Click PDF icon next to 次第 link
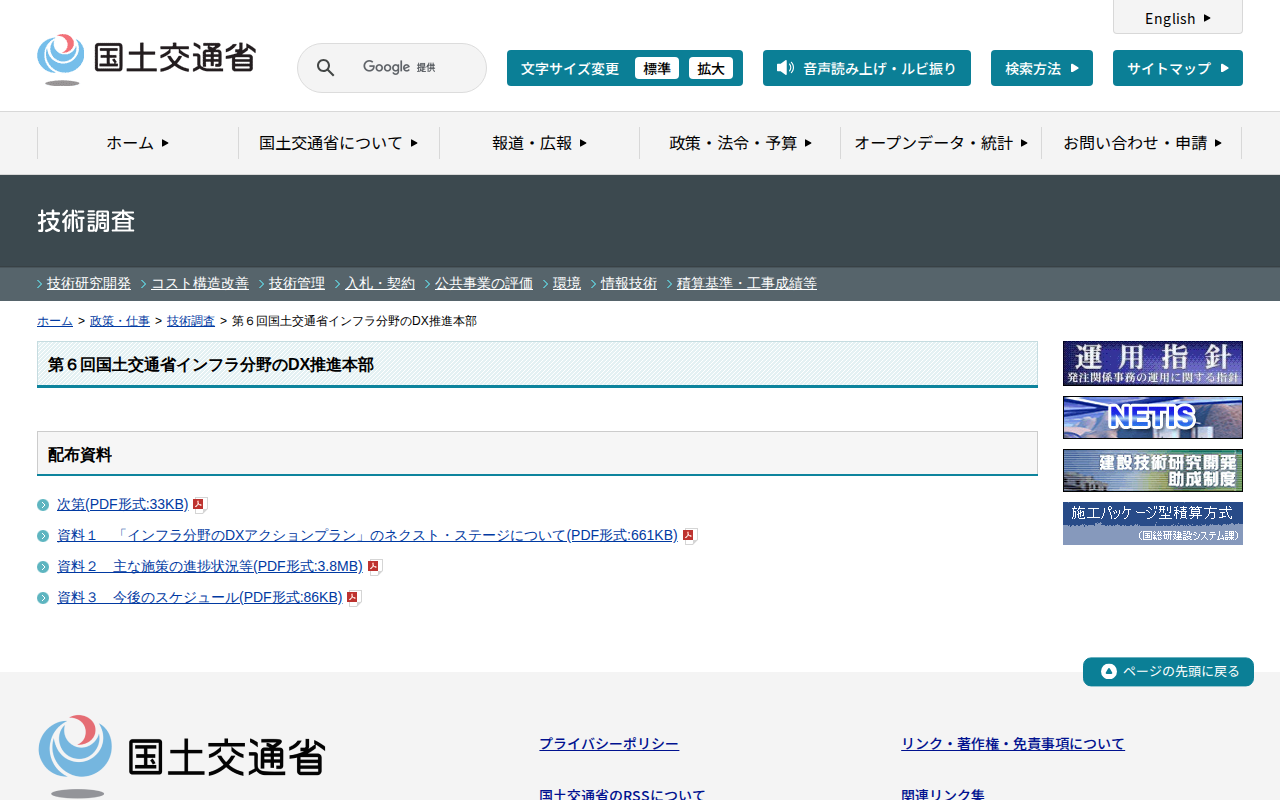 coord(199,505)
